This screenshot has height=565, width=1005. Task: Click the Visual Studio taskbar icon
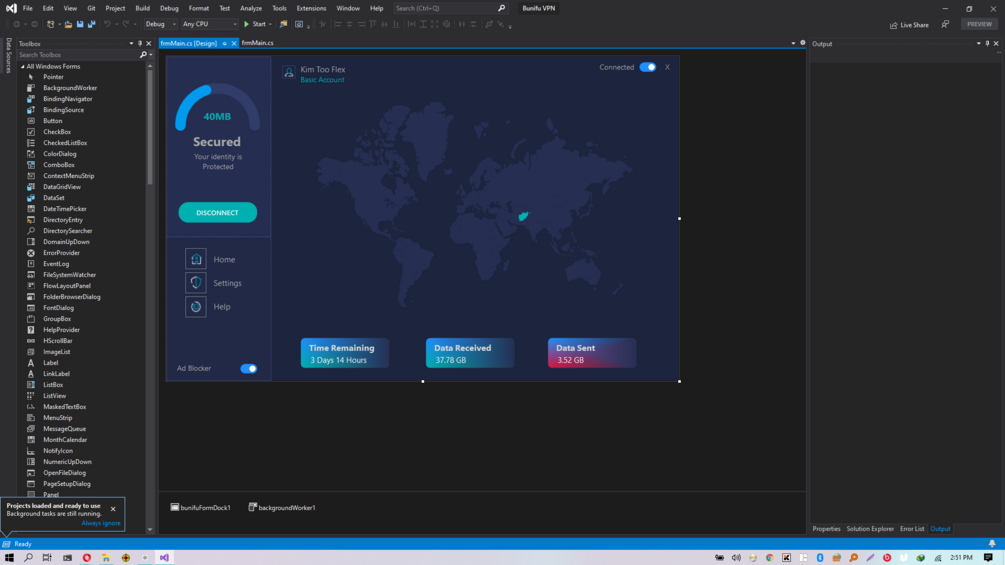[x=164, y=557]
